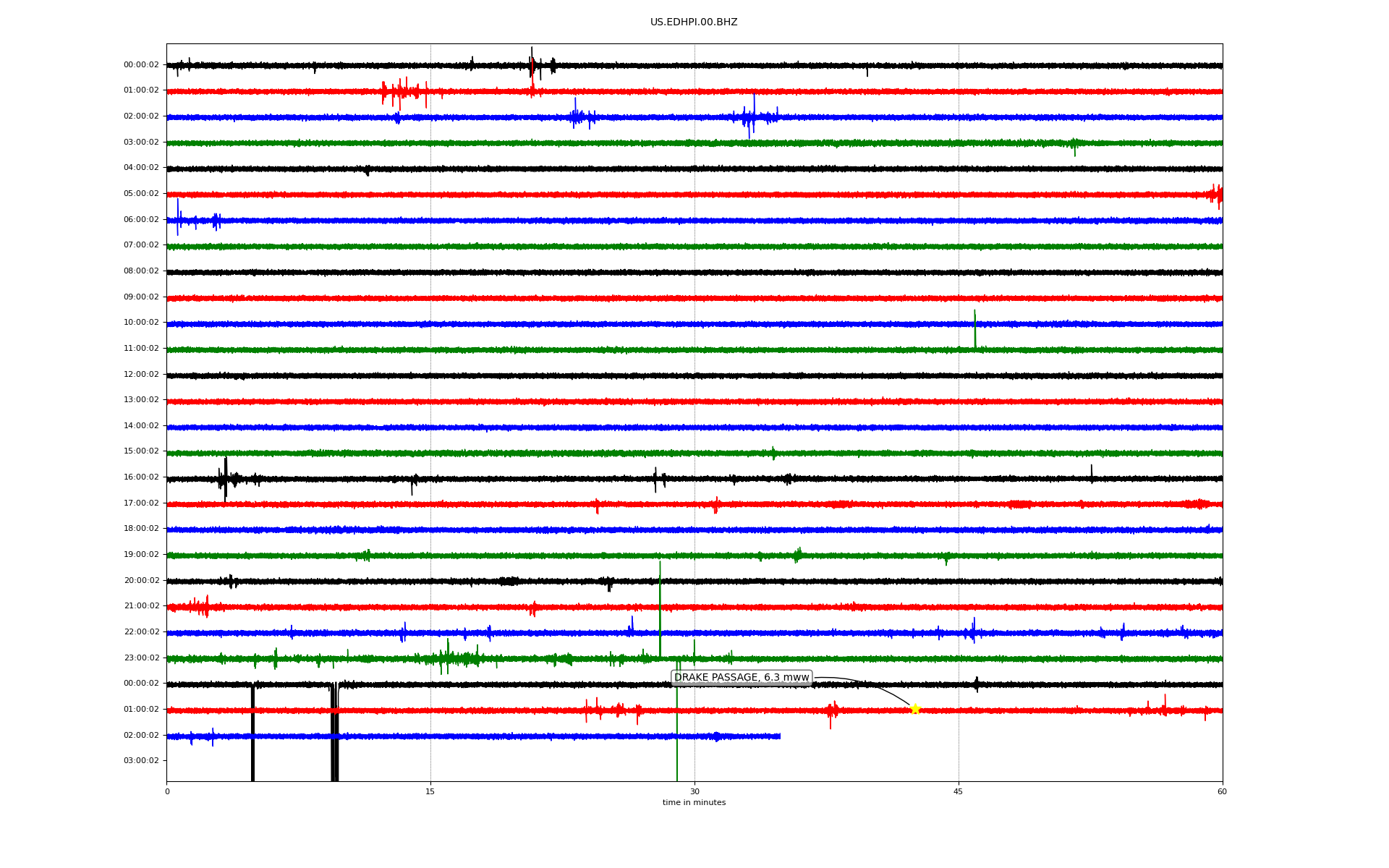Click the end of the last blue trace
Screen dimensions: 1389x868
779,736
